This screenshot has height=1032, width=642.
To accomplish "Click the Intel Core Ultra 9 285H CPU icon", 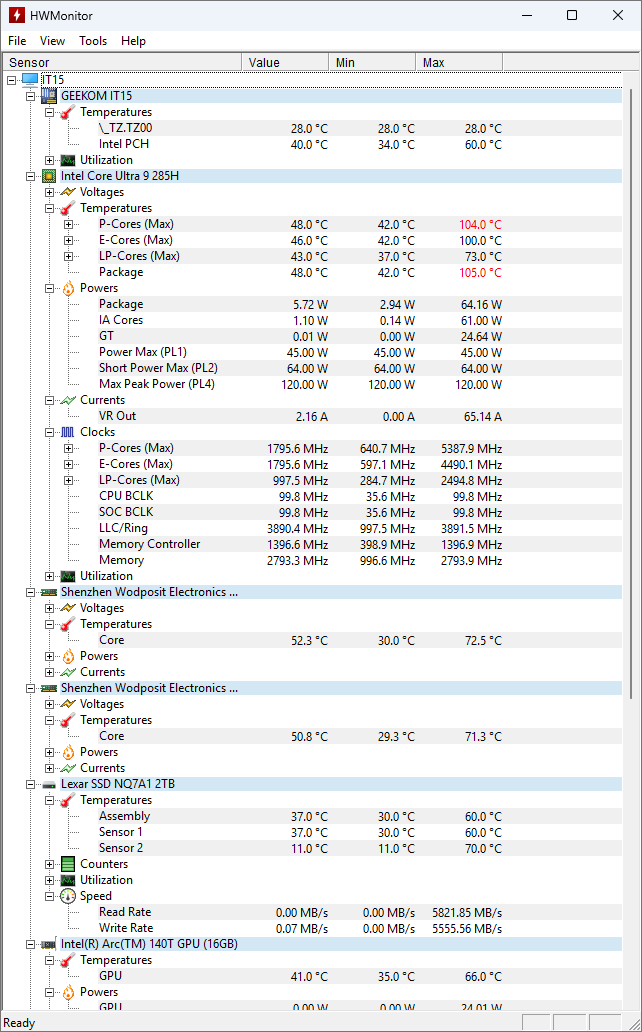I will pos(48,176).
